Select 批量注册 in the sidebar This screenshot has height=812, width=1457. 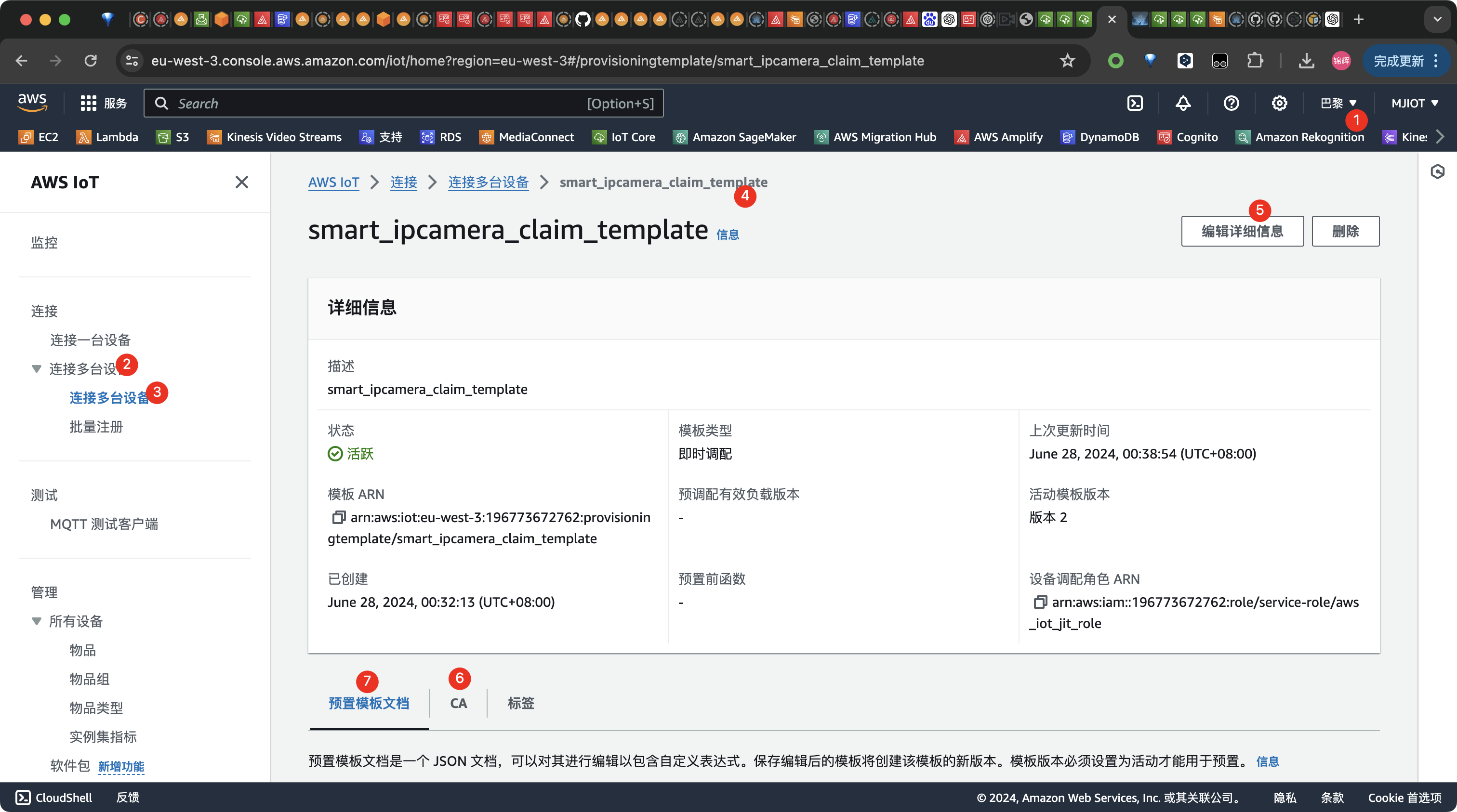coord(96,426)
